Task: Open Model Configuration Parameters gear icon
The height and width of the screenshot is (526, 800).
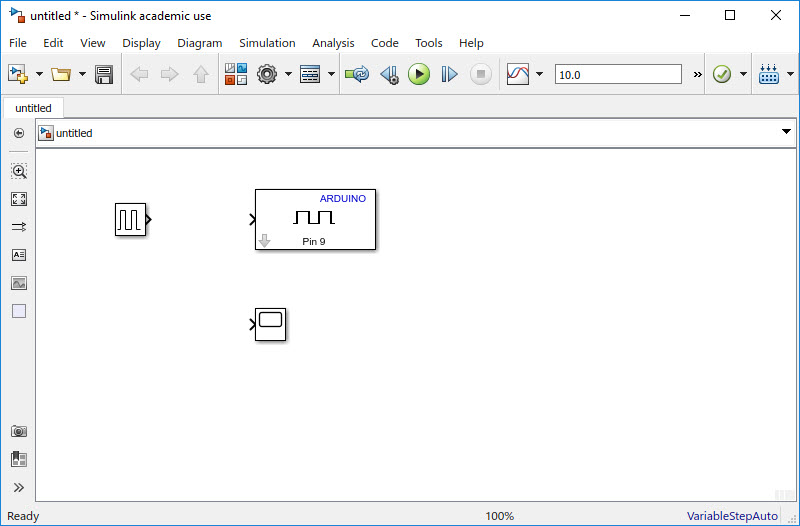Action: tap(267, 74)
